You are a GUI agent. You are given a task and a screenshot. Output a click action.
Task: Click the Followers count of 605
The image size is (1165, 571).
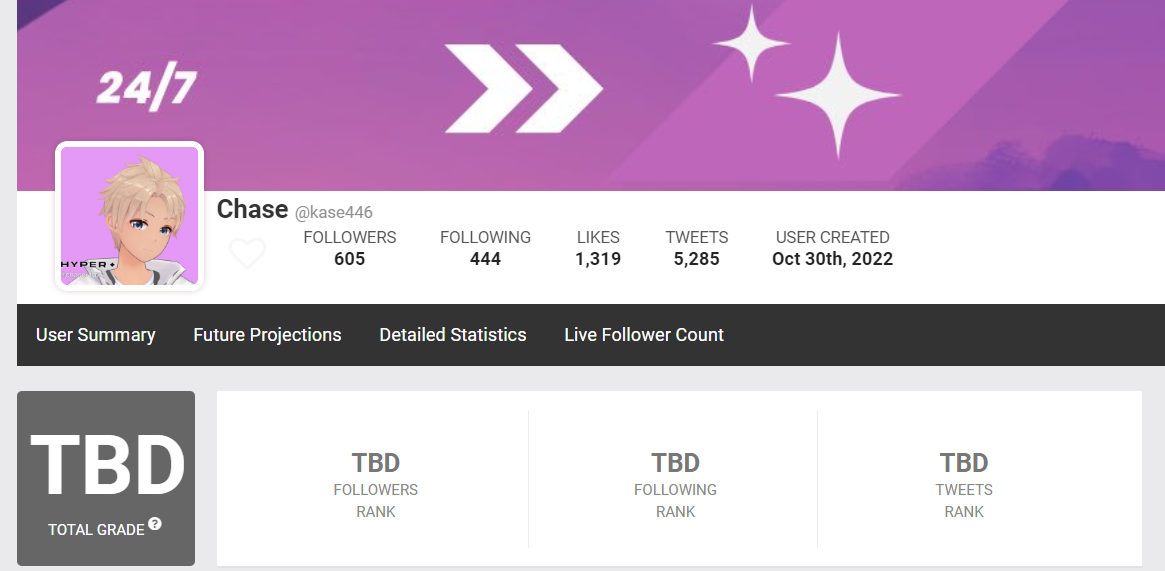pos(349,259)
